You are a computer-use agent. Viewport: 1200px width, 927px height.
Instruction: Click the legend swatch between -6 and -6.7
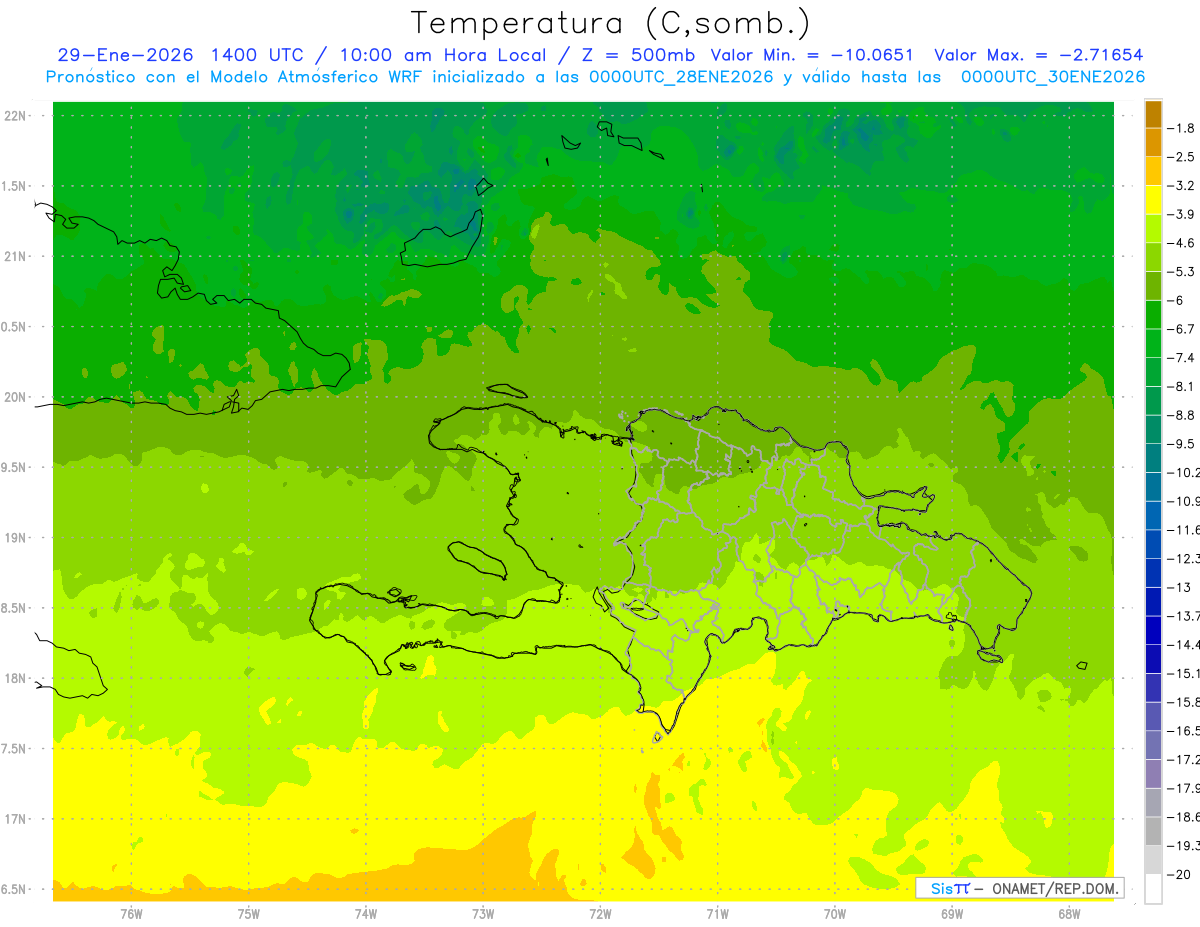(1153, 315)
